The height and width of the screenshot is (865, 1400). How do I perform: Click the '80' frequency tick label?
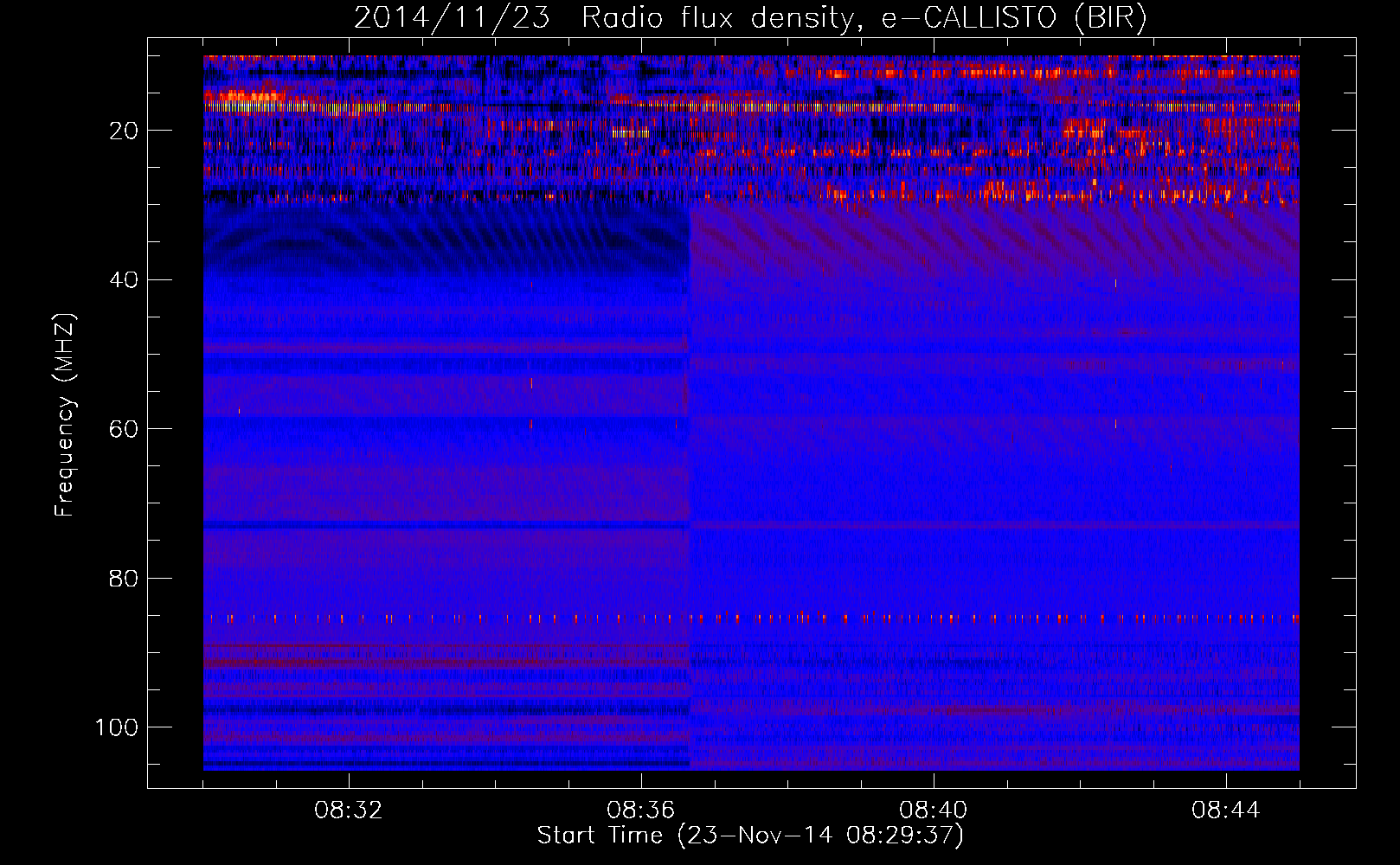[125, 579]
